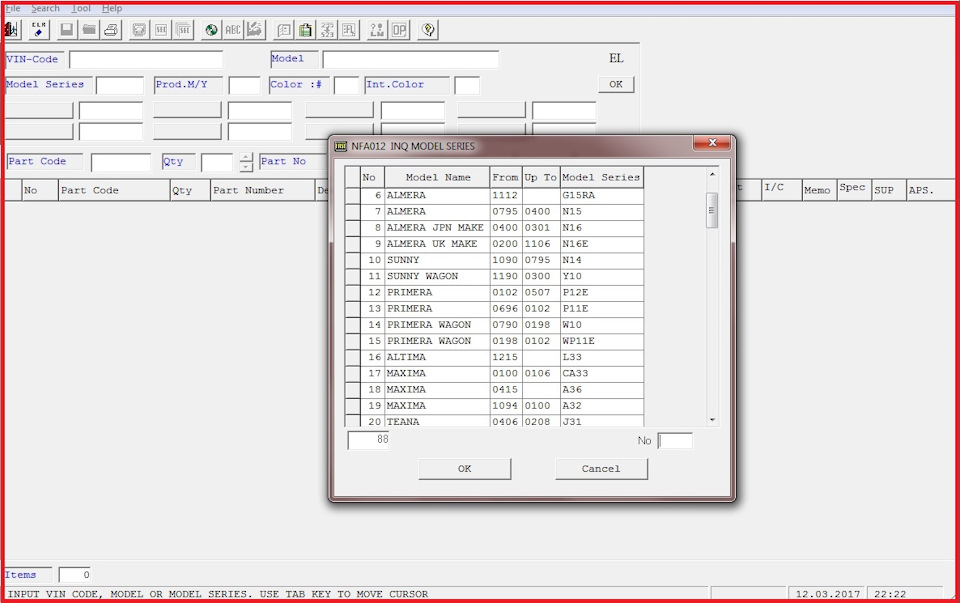Open the Help menu
960x603 pixels.
(112, 9)
